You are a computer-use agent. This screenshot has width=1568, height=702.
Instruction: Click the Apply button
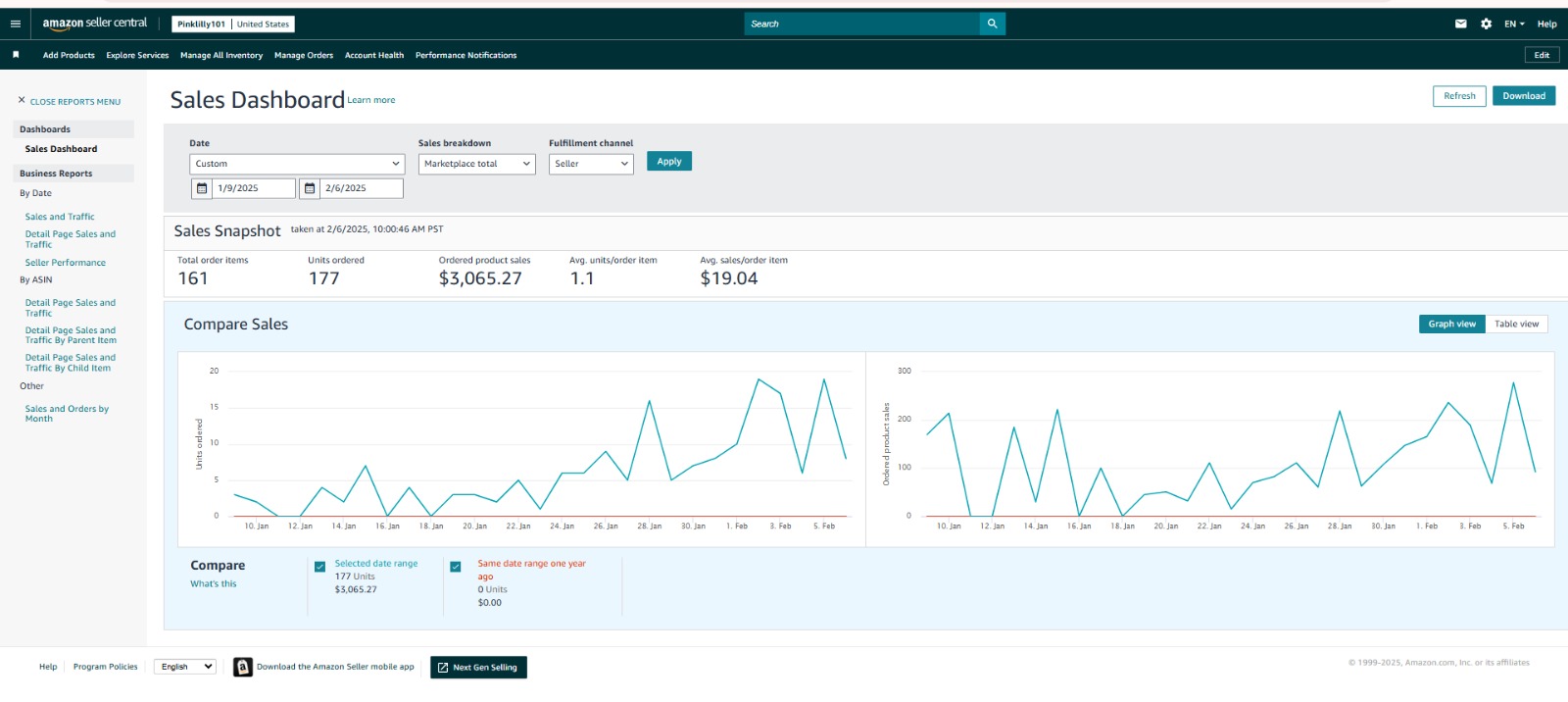(669, 162)
